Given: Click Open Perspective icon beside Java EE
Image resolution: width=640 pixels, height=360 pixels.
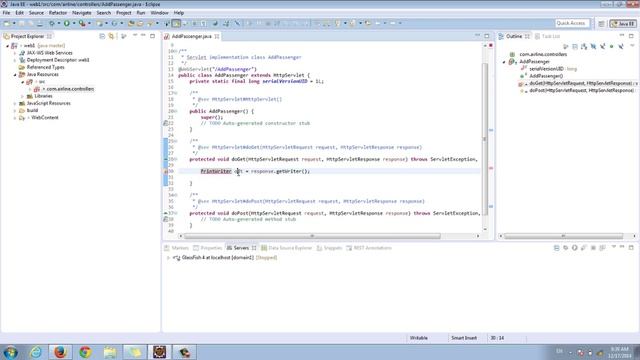Looking at the screenshot, I should coord(601,24).
